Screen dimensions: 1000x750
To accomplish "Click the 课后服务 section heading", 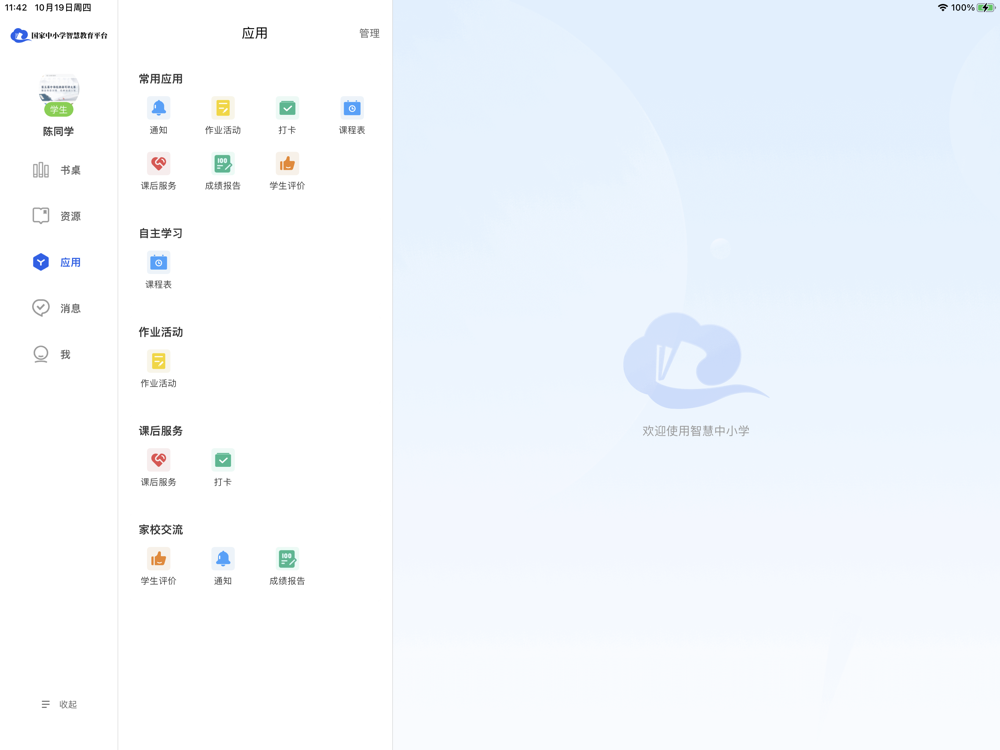I will [161, 431].
